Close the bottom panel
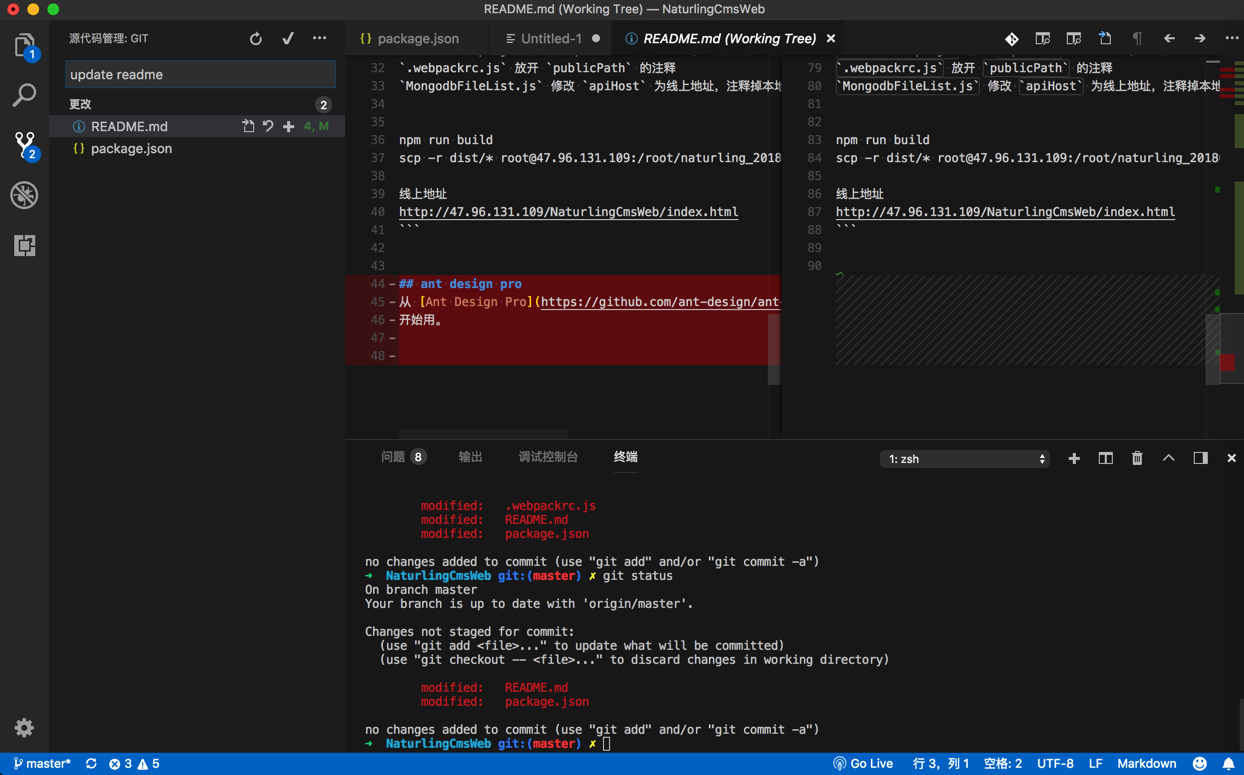 tap(1231, 459)
